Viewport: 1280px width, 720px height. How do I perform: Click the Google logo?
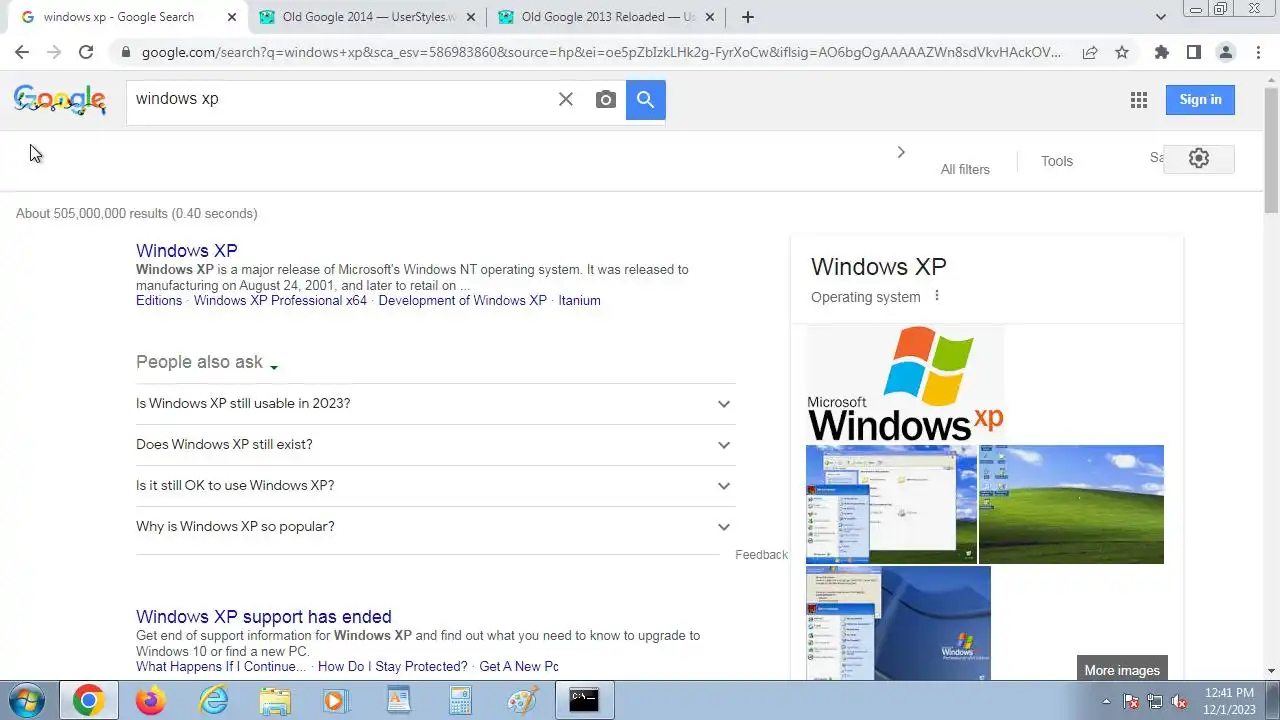click(60, 99)
